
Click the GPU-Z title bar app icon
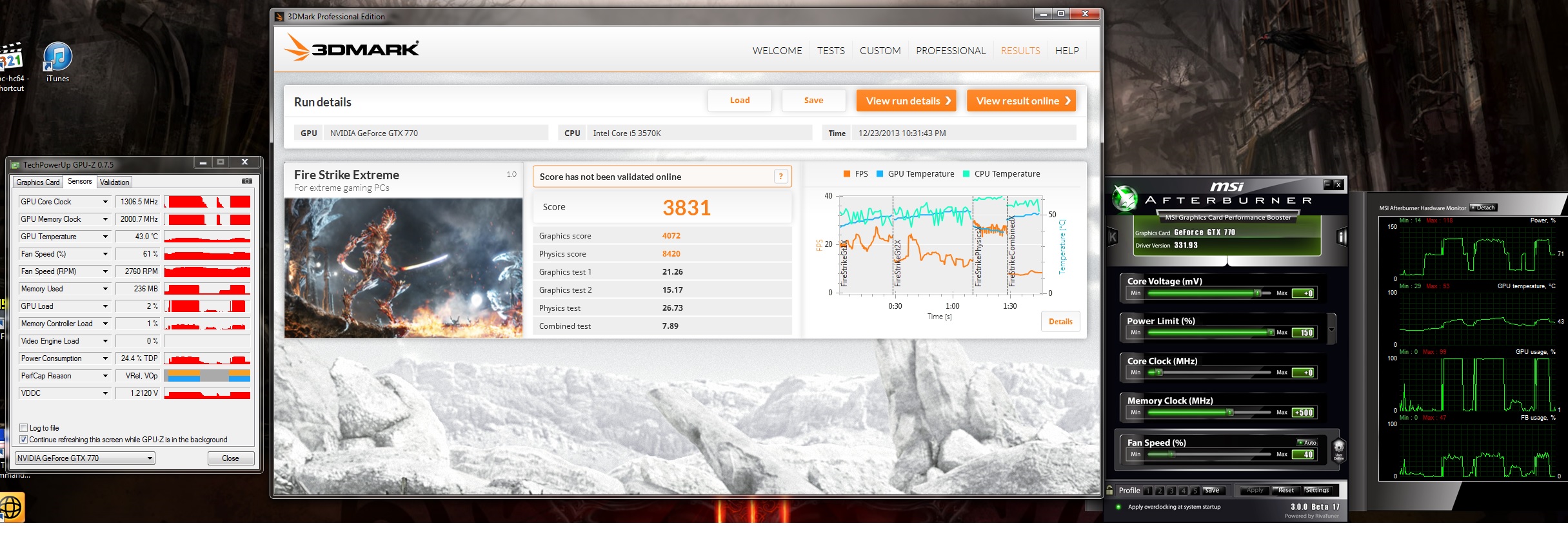(15, 165)
